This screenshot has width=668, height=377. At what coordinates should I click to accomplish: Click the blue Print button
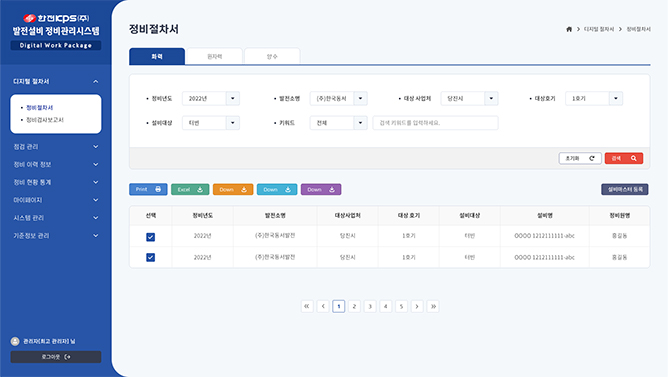tap(148, 189)
